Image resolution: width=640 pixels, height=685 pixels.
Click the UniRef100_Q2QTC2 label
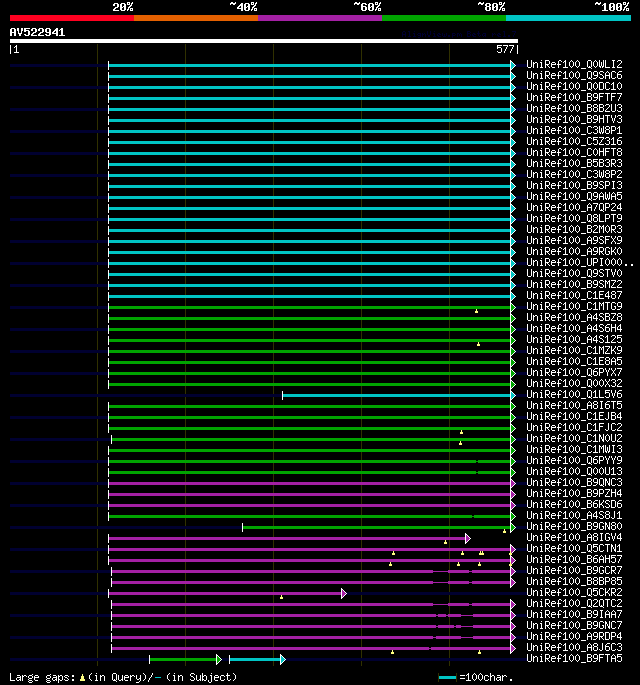point(574,604)
